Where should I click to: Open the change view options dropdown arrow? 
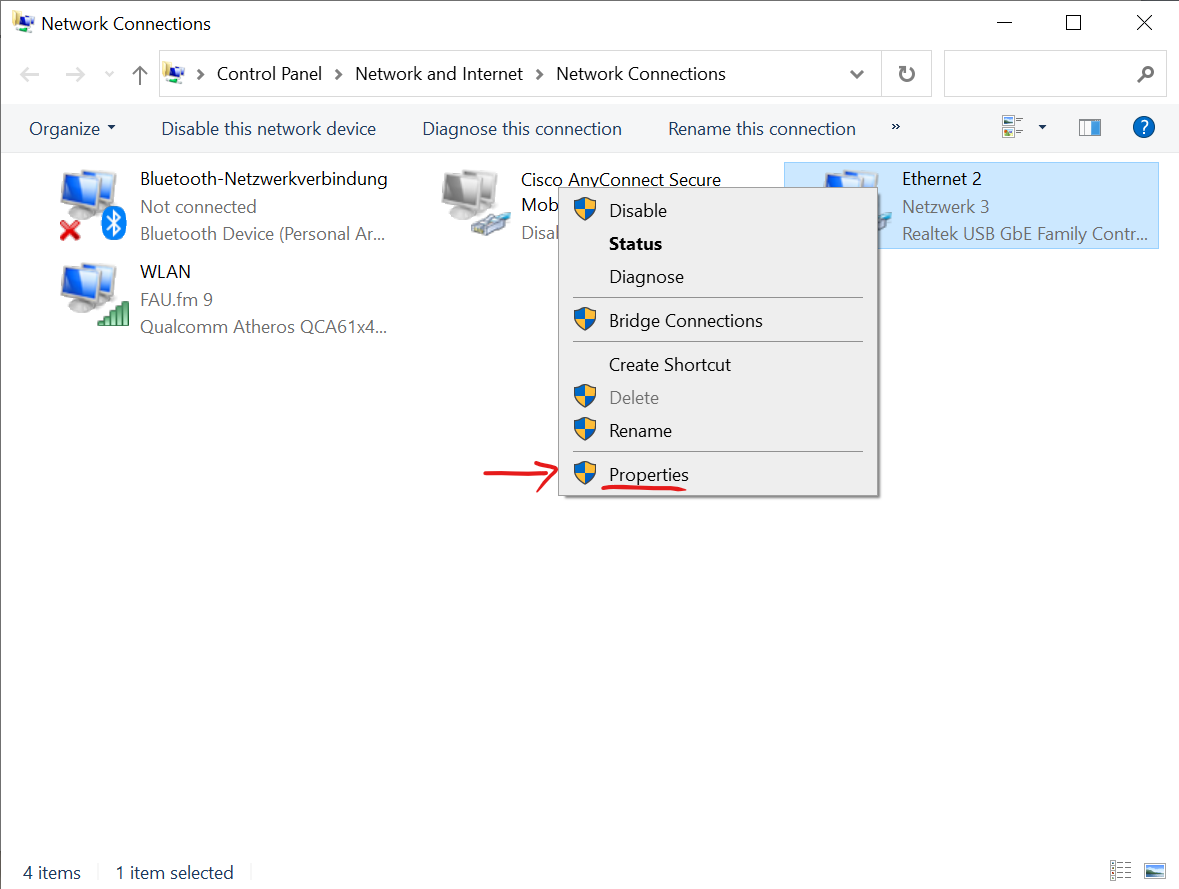(x=1042, y=128)
